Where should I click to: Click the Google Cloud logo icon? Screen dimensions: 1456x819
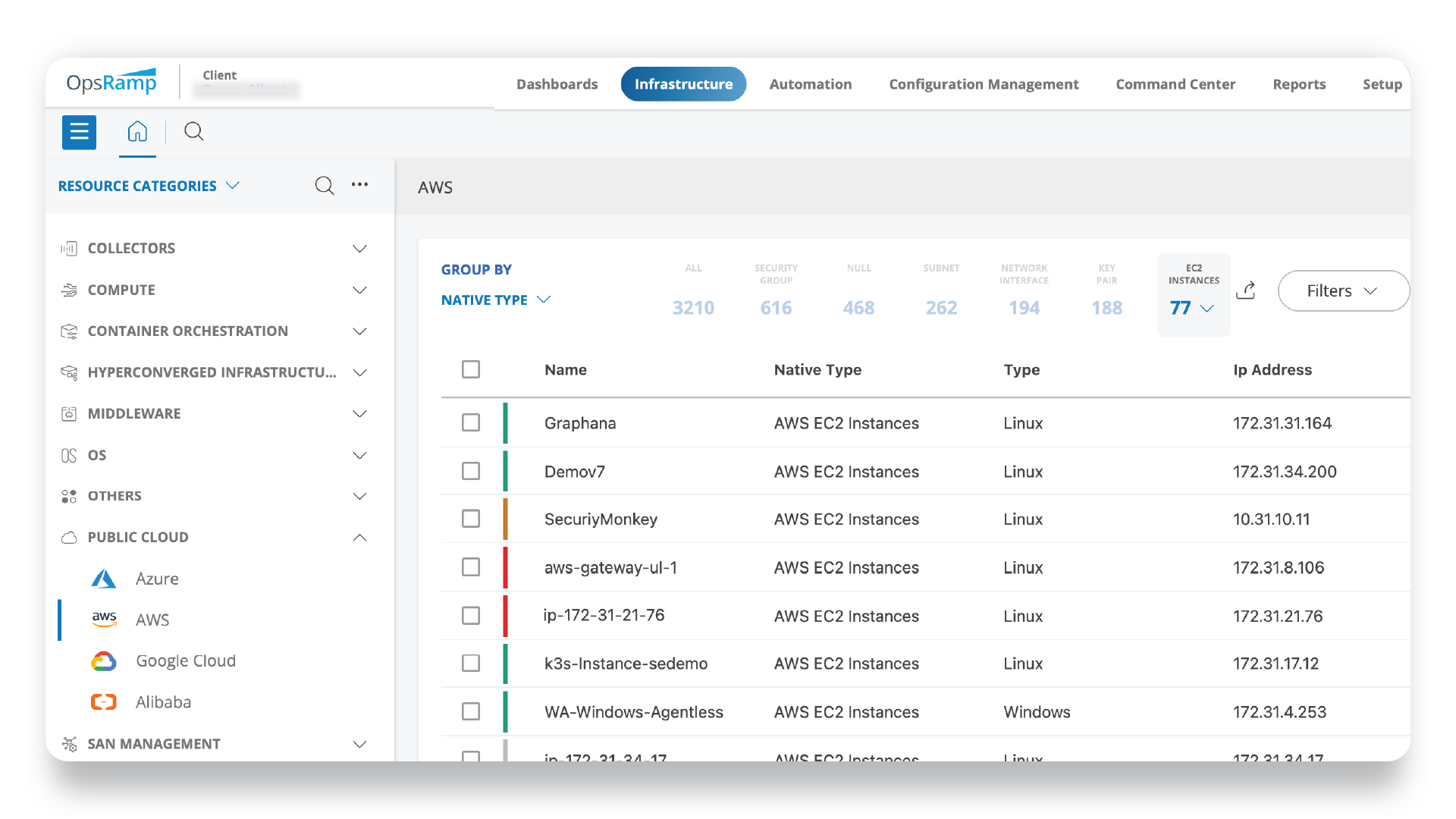pos(104,661)
